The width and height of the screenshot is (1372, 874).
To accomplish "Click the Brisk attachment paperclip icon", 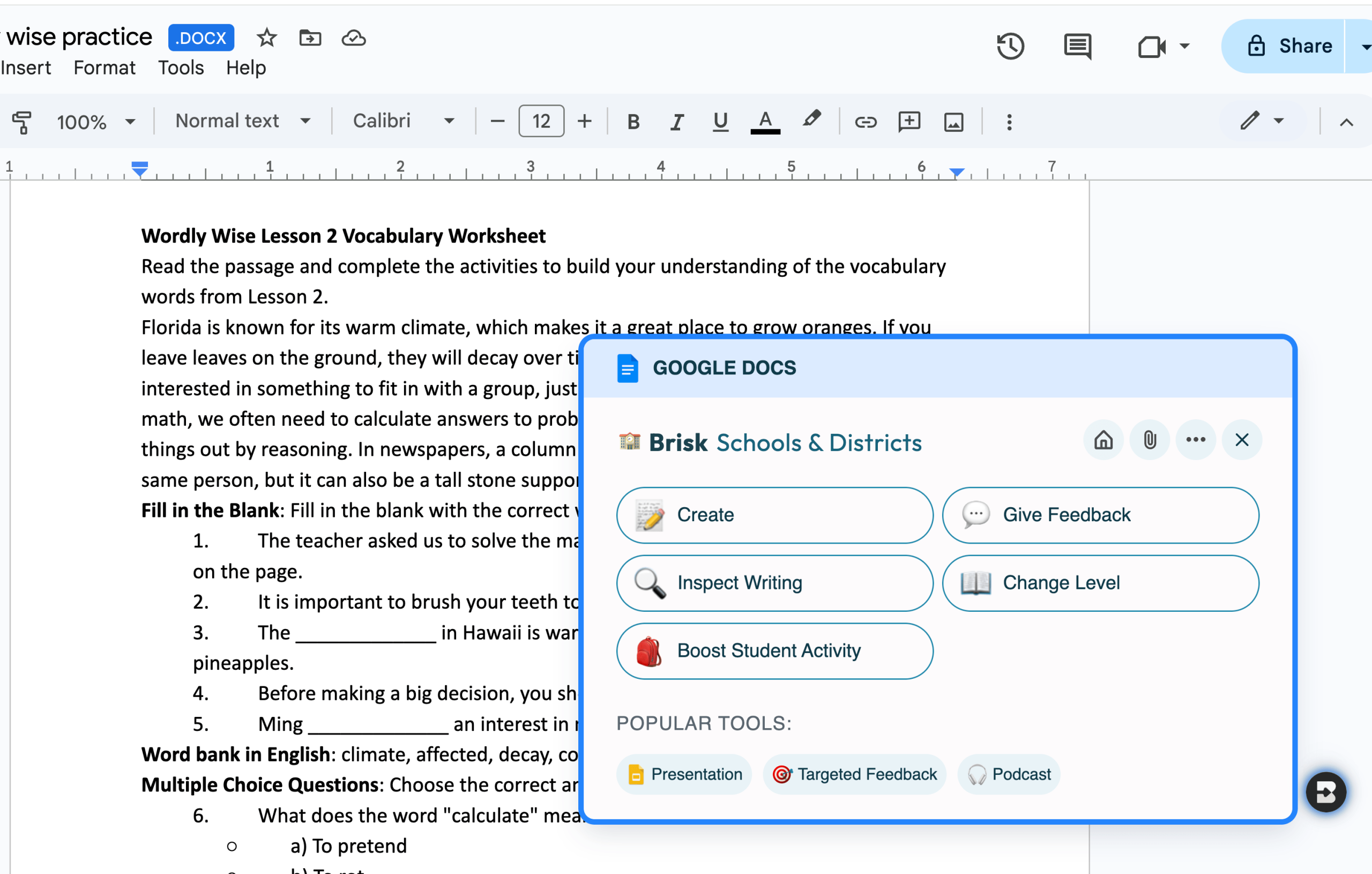I will (1149, 440).
